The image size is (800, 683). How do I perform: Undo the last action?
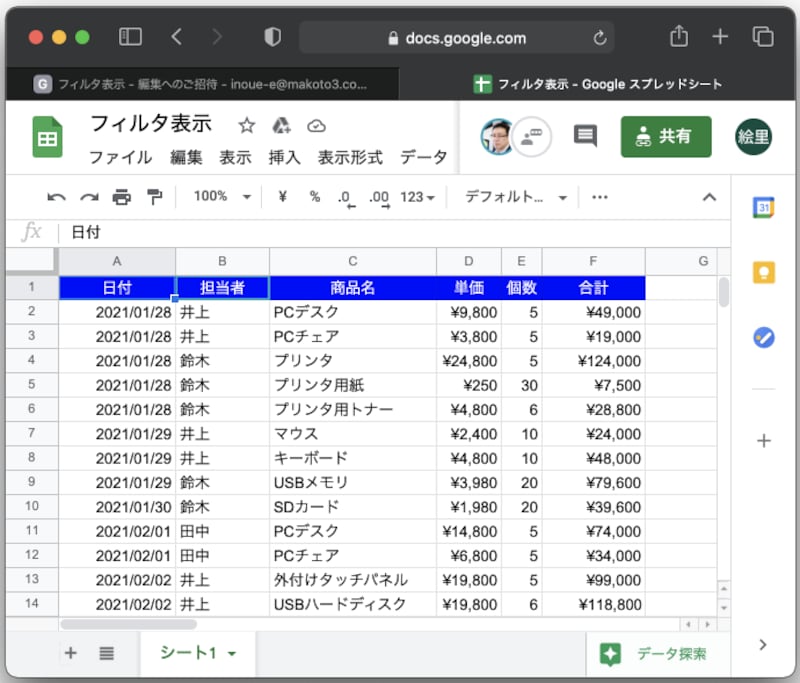[58, 197]
